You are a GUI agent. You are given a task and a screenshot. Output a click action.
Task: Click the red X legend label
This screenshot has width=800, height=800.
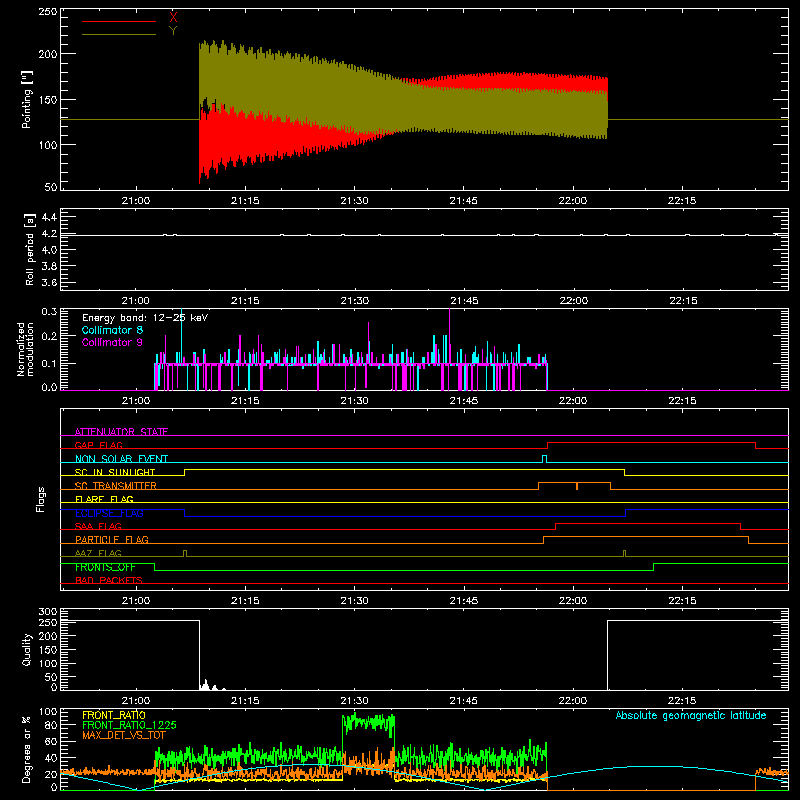click(x=173, y=18)
